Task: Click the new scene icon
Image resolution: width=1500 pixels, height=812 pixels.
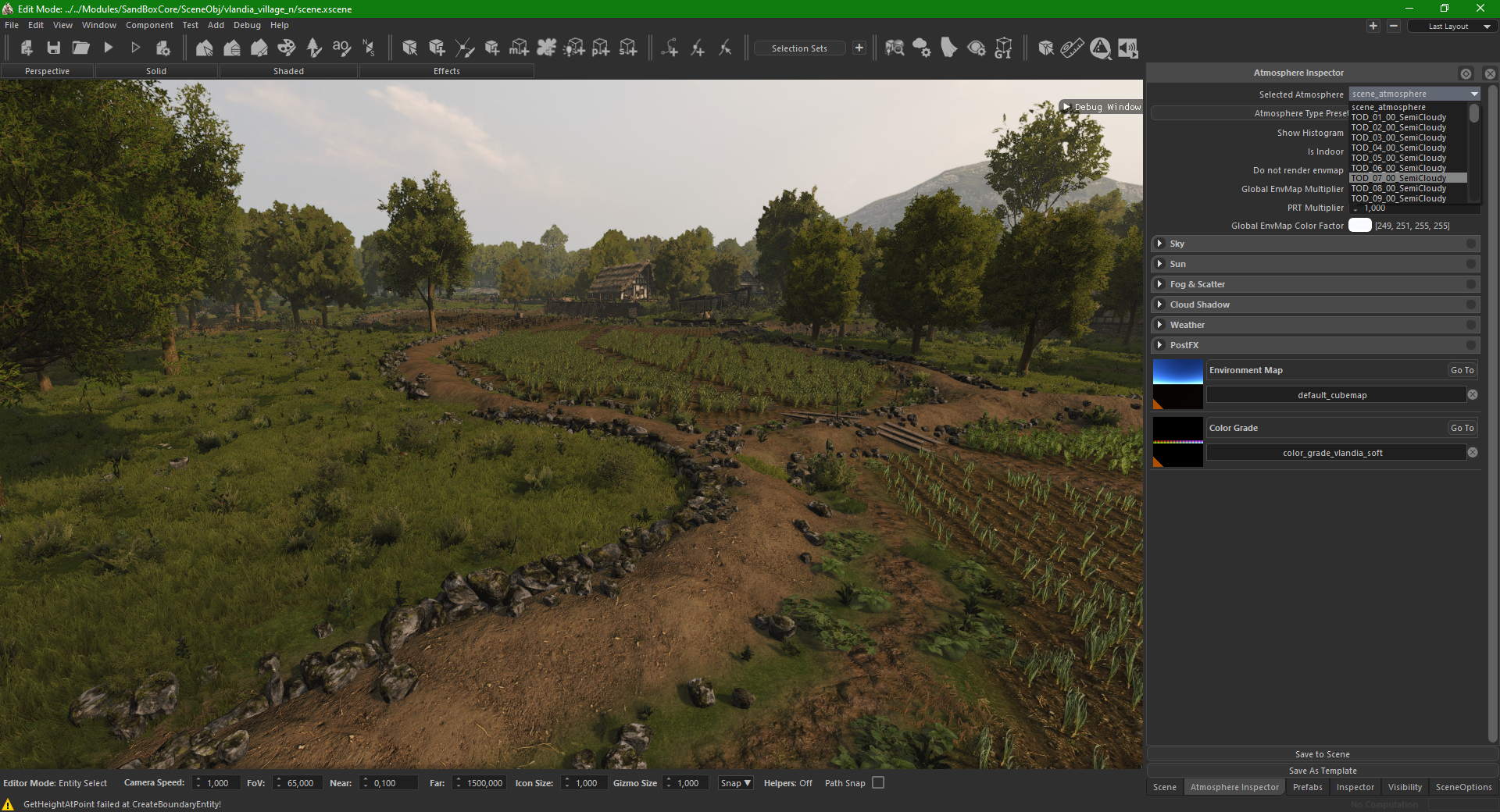Action: pyautogui.click(x=27, y=48)
